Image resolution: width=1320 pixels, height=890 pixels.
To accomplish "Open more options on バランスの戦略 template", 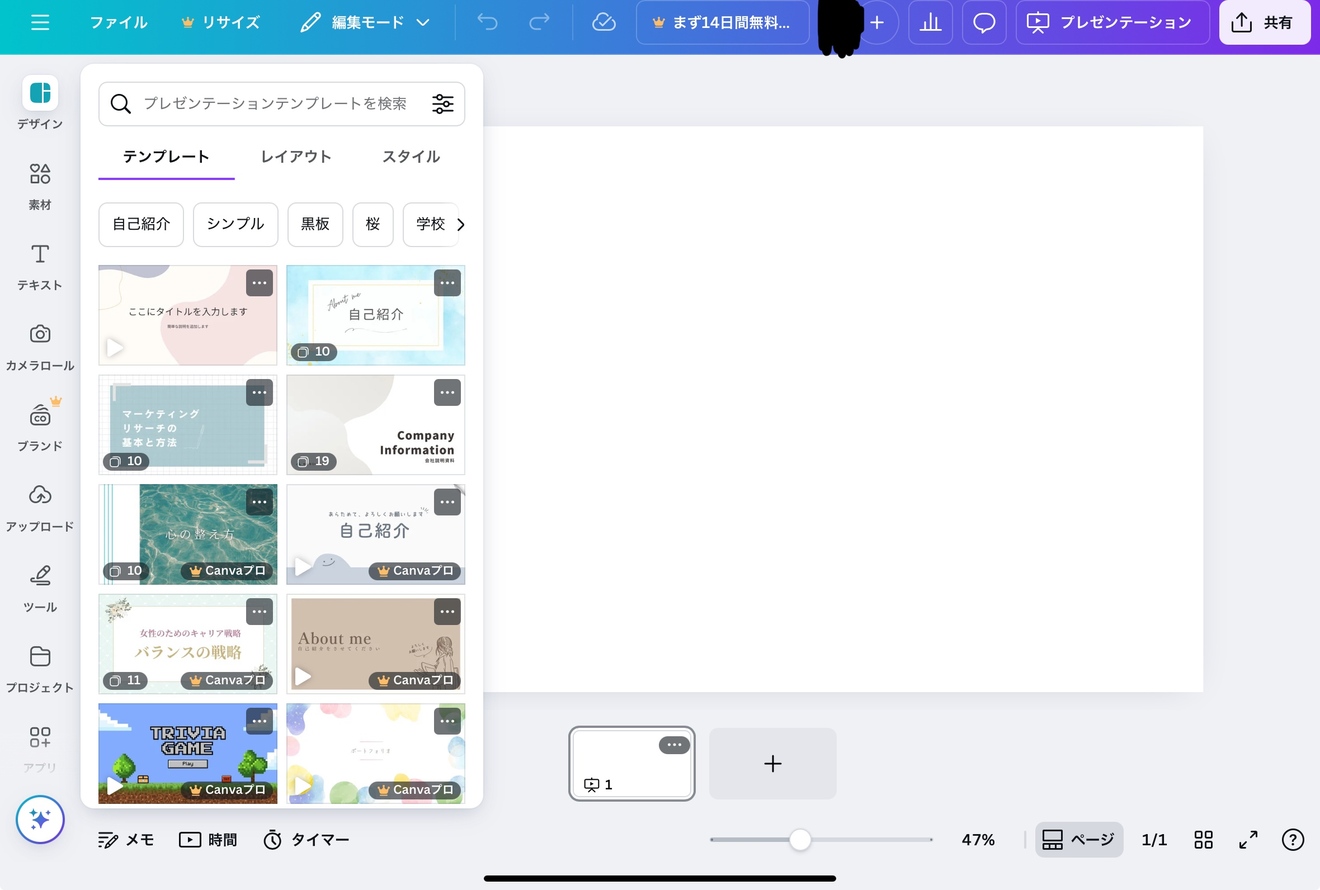I will (x=260, y=612).
